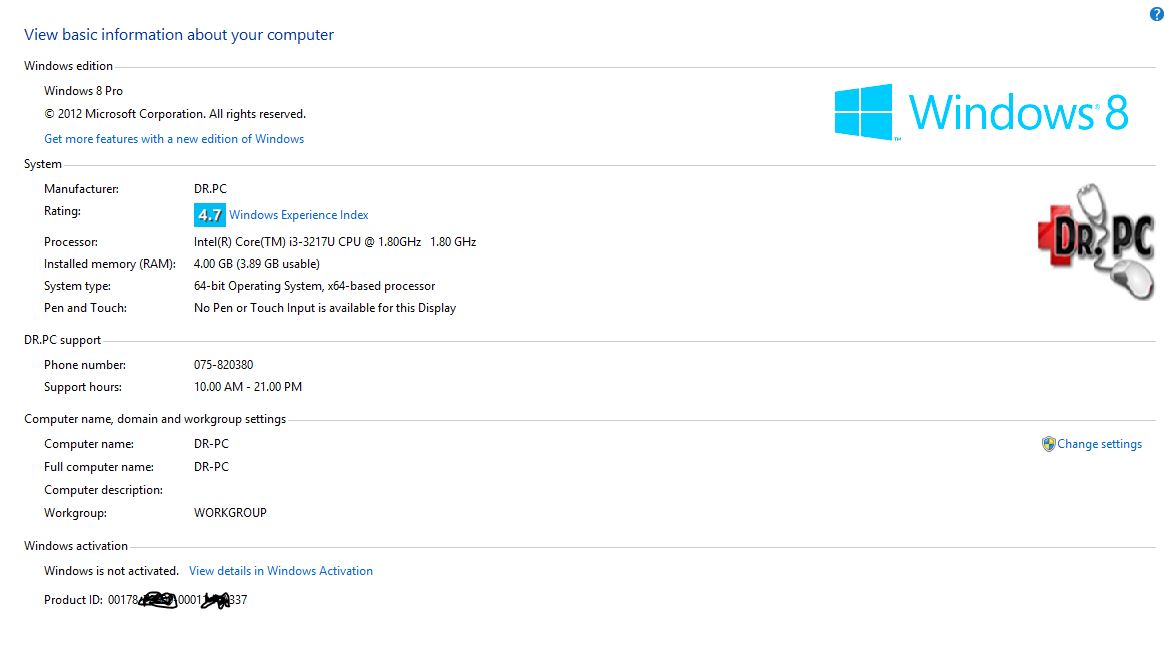Image resolution: width=1166 pixels, height=660 pixels.
Task: Click the support hours 10.00 AM - 21.00 PM
Action: 248,386
